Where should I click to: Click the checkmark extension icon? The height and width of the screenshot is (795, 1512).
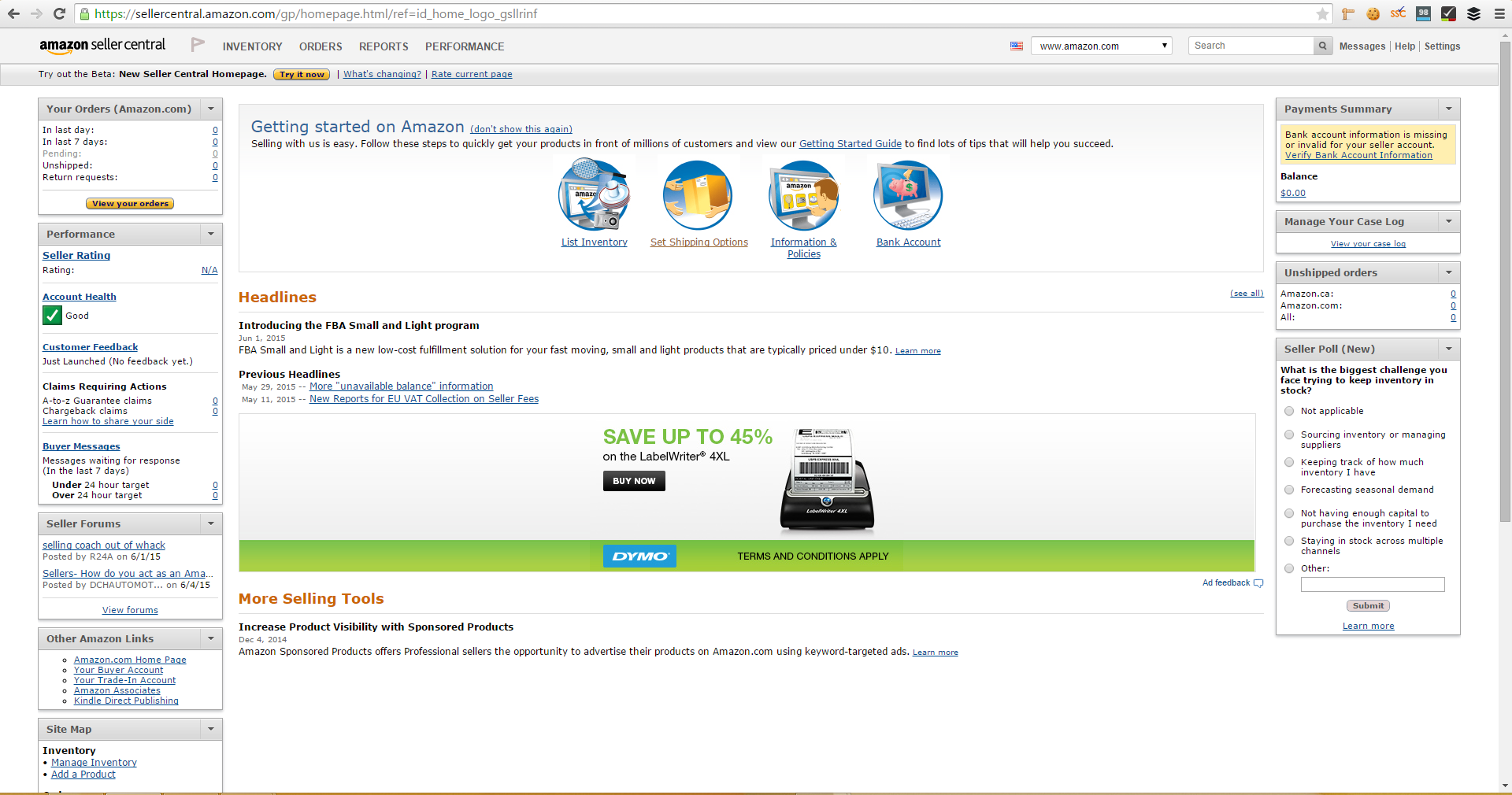1448,13
